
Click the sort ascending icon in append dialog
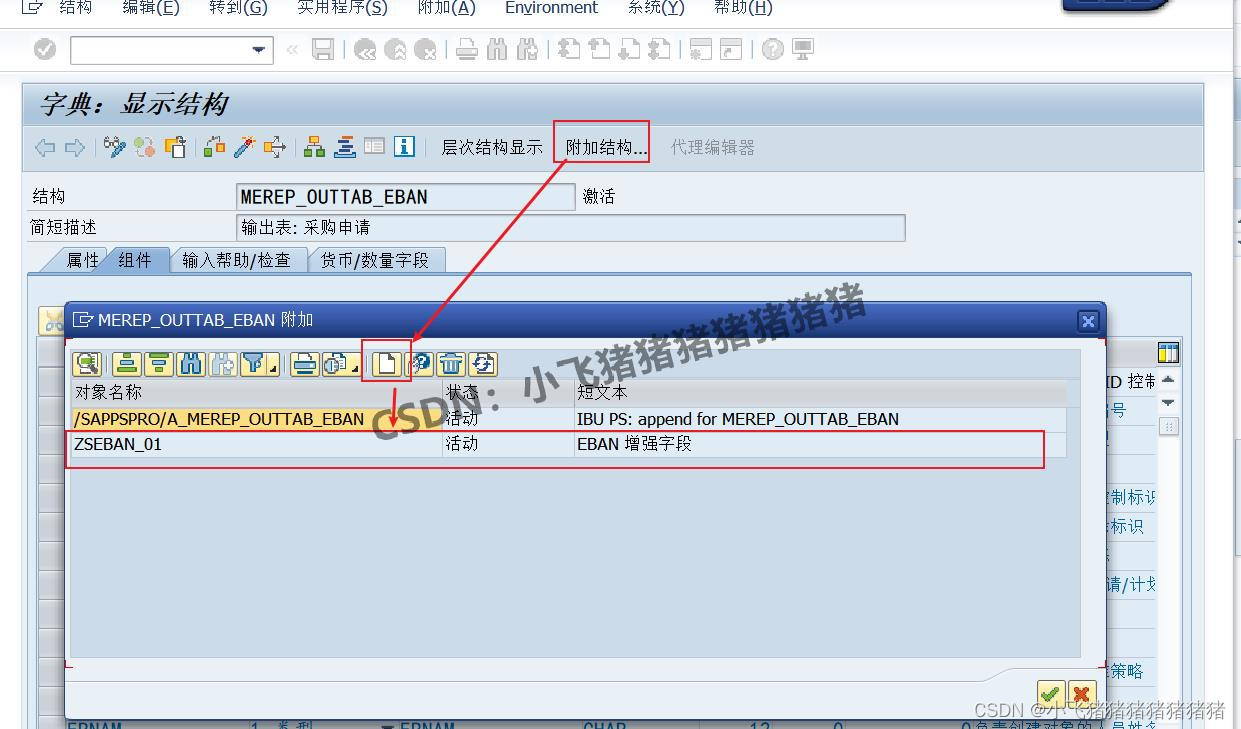tap(126, 364)
